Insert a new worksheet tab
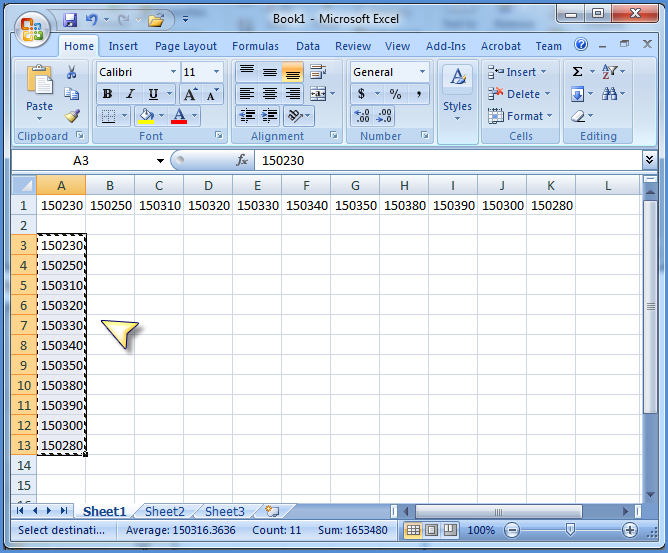This screenshot has height=553, width=668. pos(272,510)
